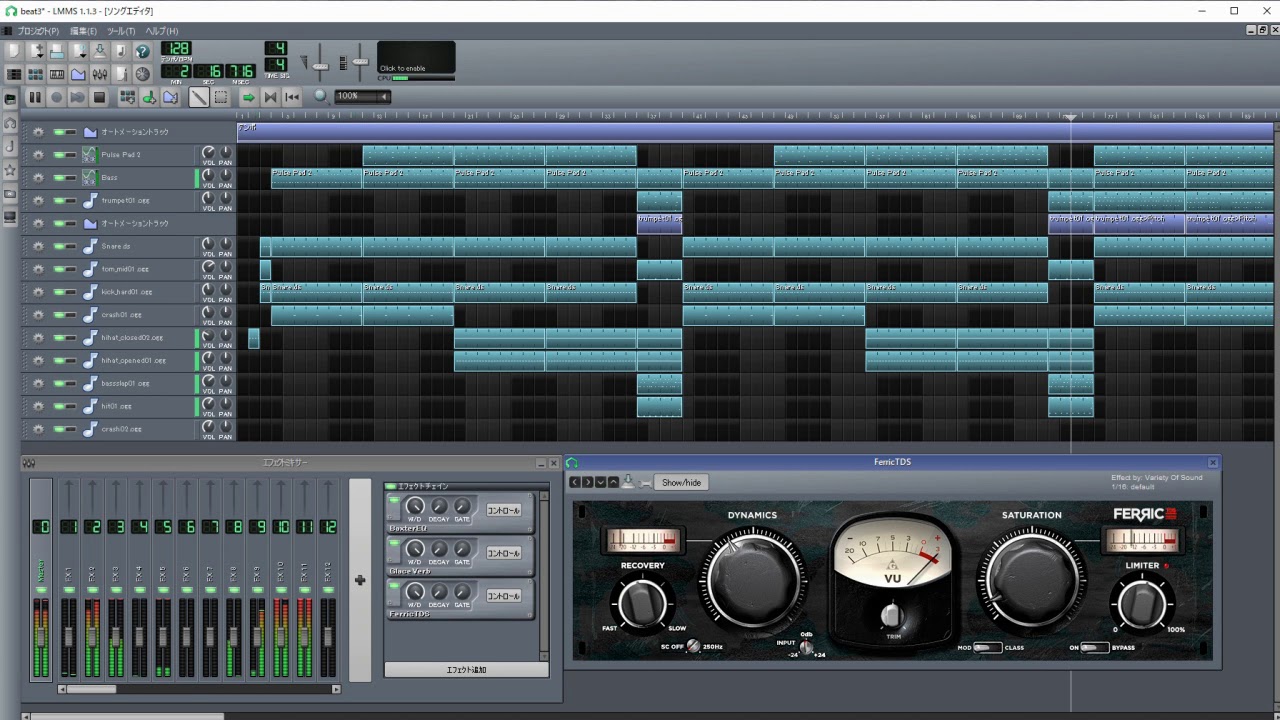Add a sample track
Image resolution: width=1280 pixels, height=720 pixels.
[149, 97]
